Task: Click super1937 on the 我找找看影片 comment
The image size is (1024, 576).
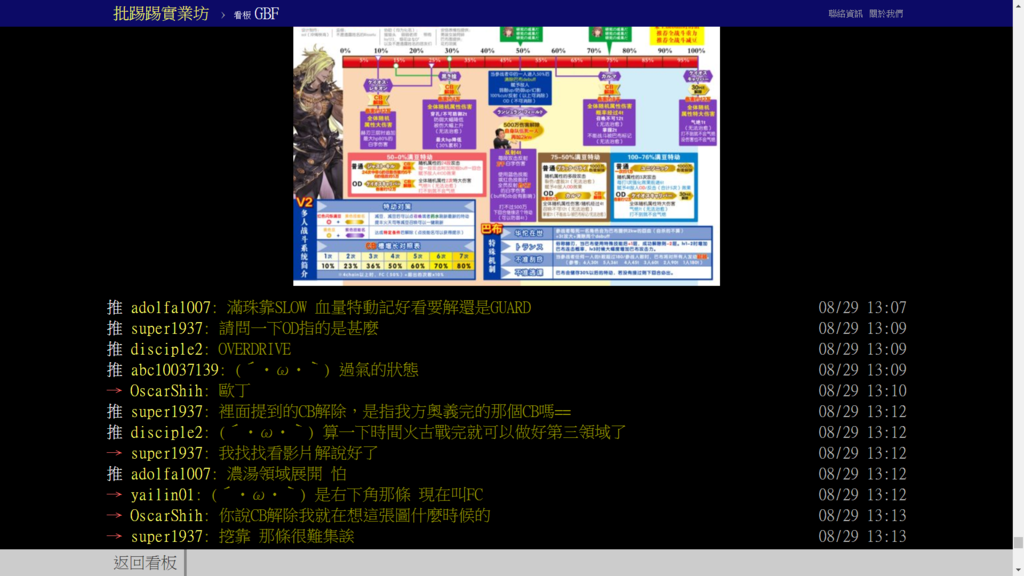Action: click(167, 453)
